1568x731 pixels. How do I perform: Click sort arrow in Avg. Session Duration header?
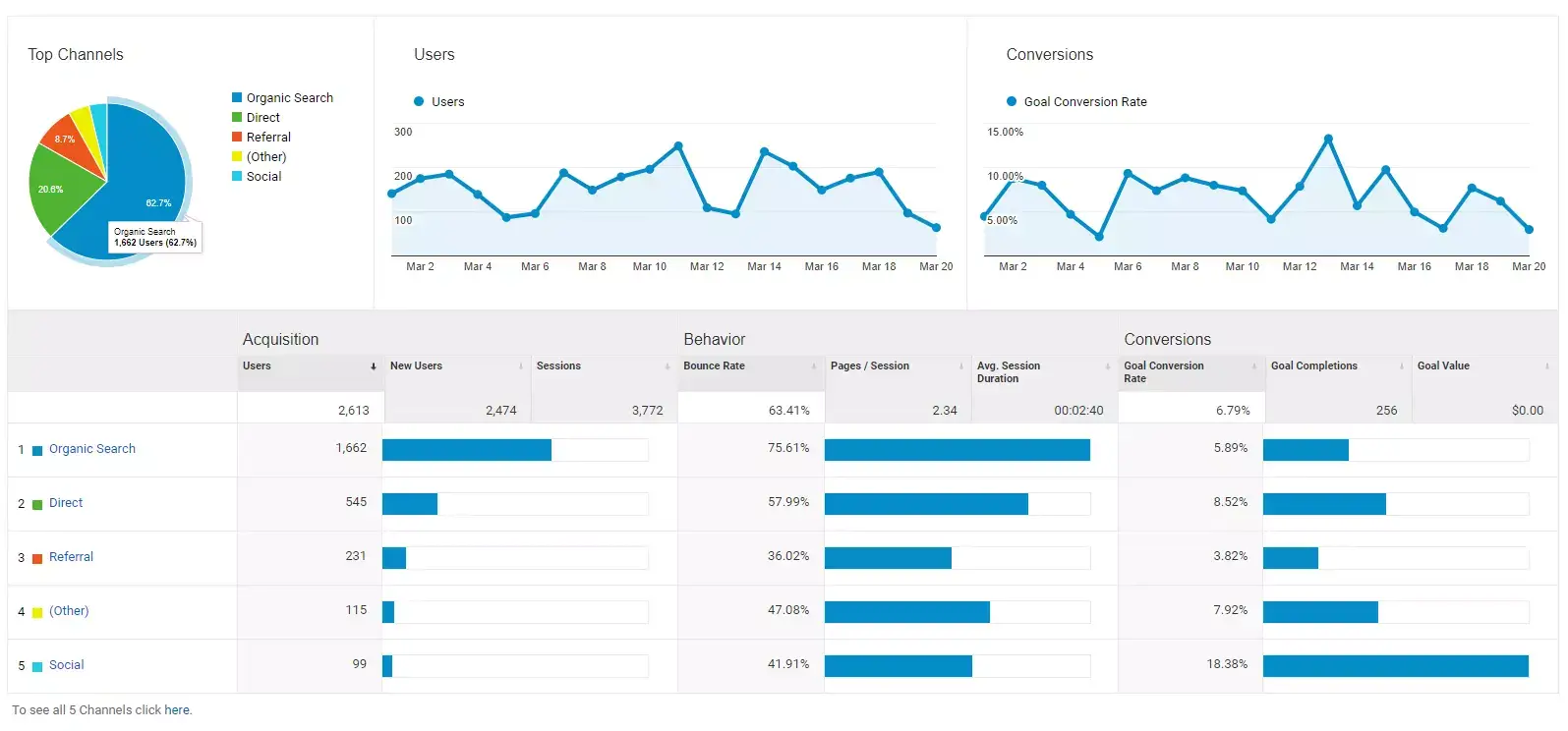1108,366
